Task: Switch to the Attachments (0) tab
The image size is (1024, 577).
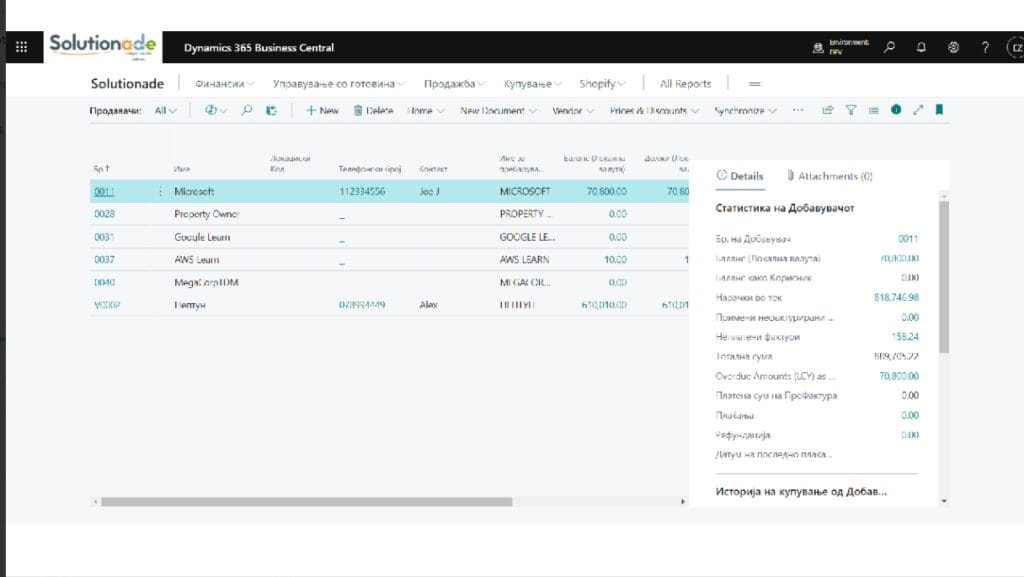Action: coord(829,176)
